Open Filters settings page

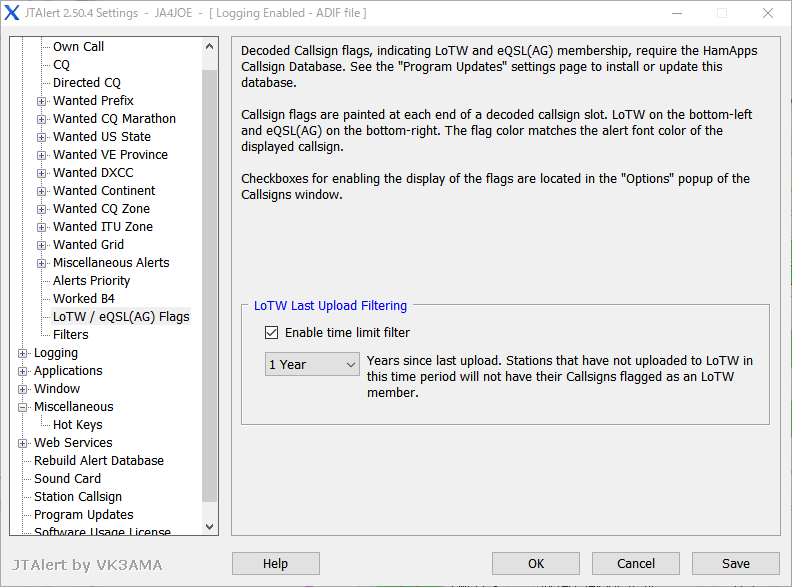pyautogui.click(x=71, y=334)
